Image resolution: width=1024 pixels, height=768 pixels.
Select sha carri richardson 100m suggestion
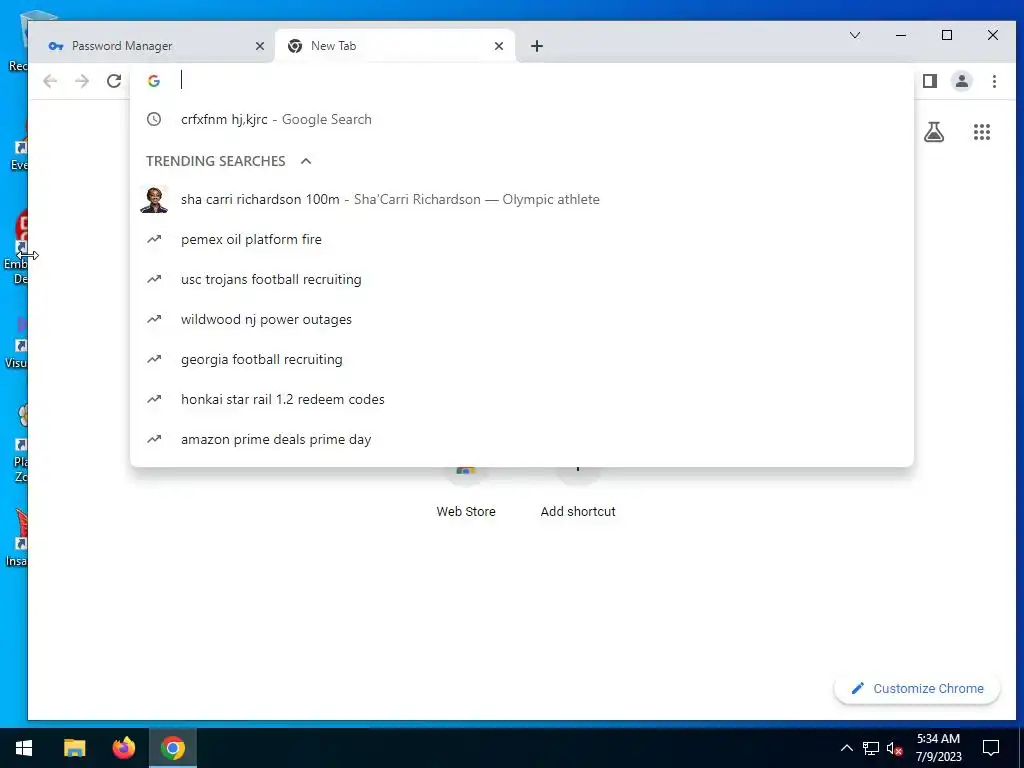[522, 199]
